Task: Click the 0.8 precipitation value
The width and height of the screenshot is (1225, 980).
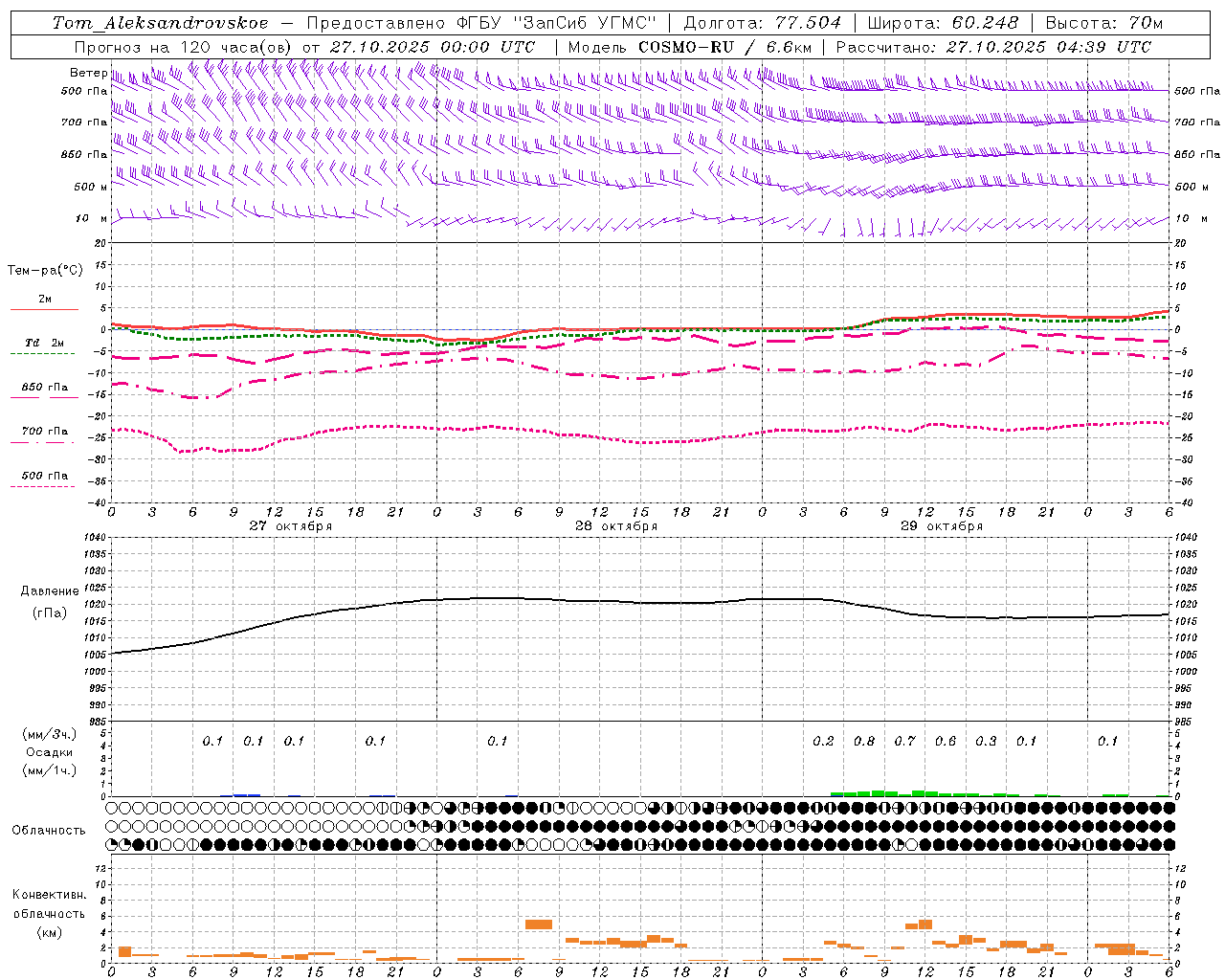Action: tap(864, 742)
